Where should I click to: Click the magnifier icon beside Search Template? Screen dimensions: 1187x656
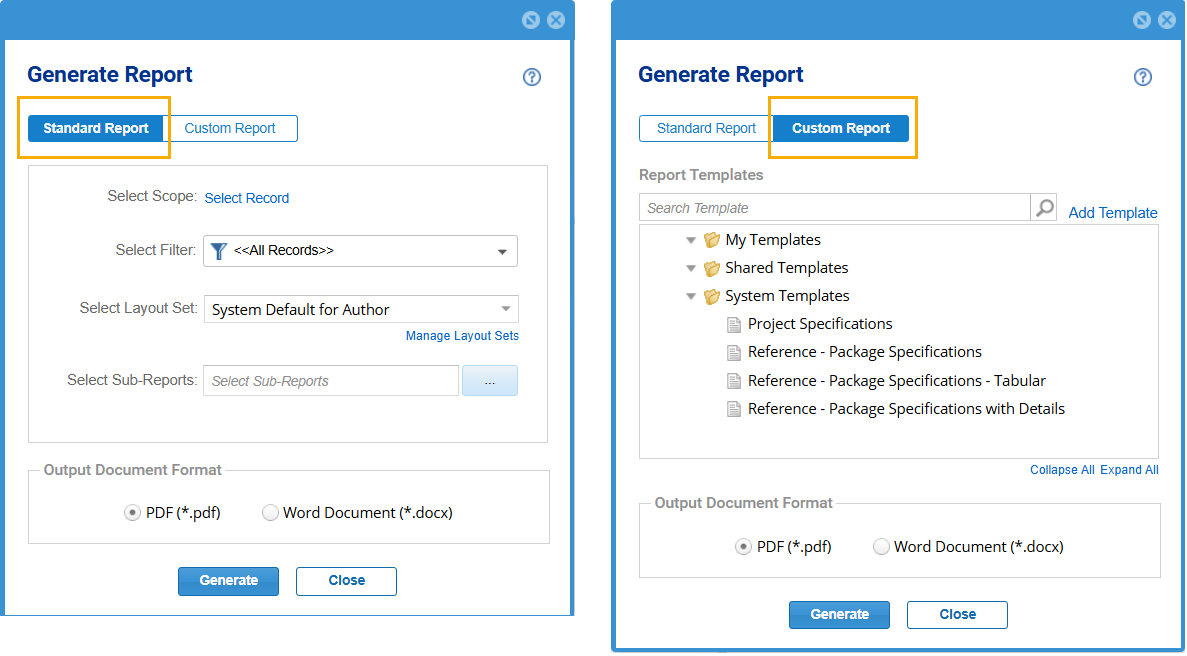[x=1044, y=208]
